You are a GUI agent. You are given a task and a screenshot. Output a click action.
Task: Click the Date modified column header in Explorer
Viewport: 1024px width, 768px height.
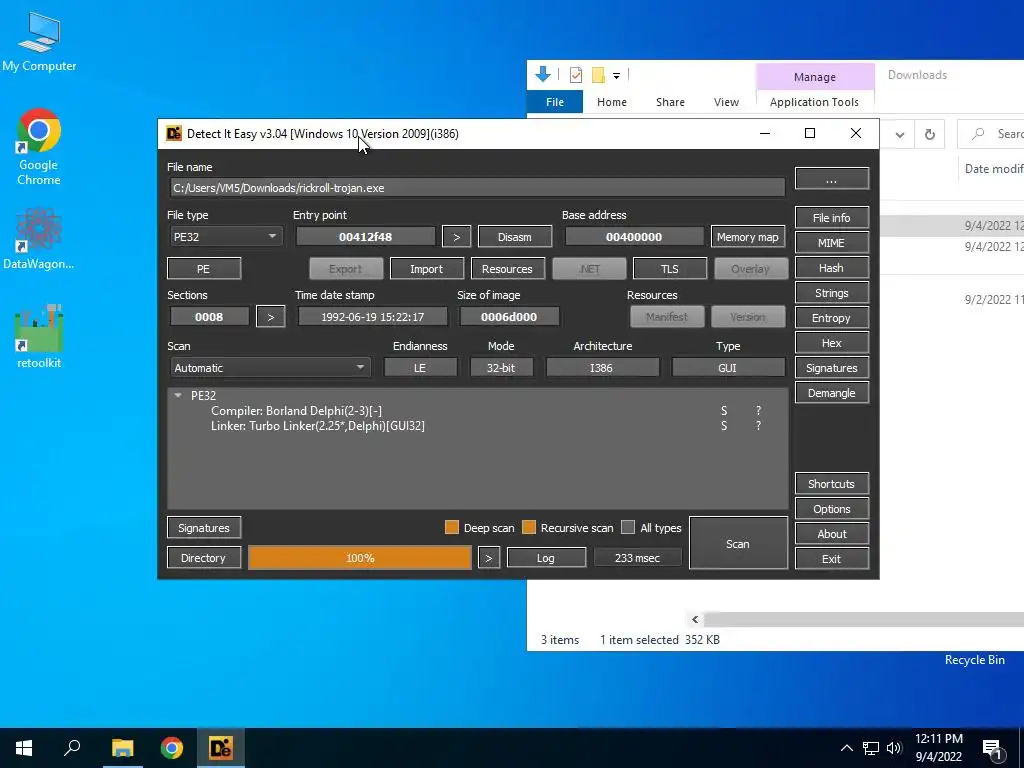(x=993, y=168)
